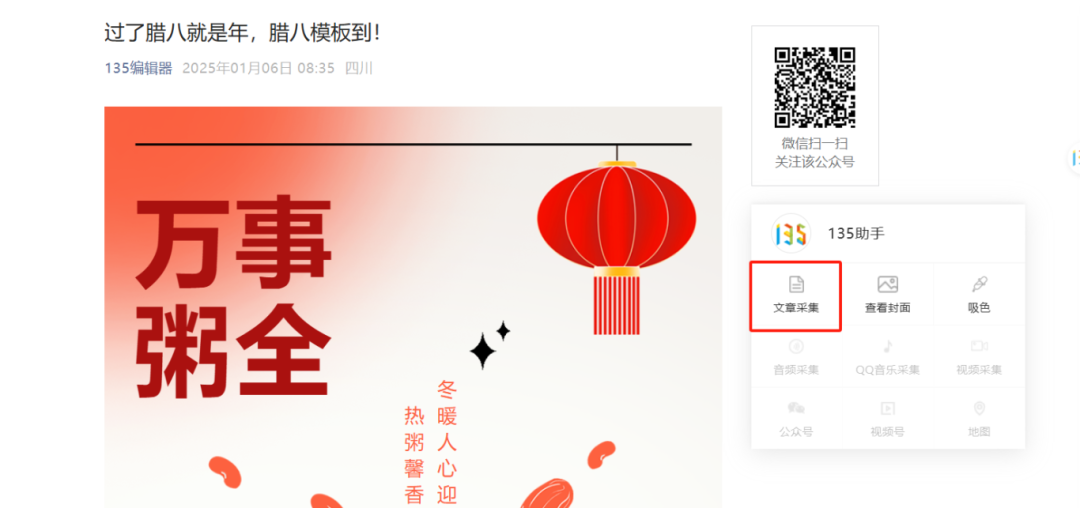Click the 查看封面 label text
The image size is (1080, 508).
[887, 308]
